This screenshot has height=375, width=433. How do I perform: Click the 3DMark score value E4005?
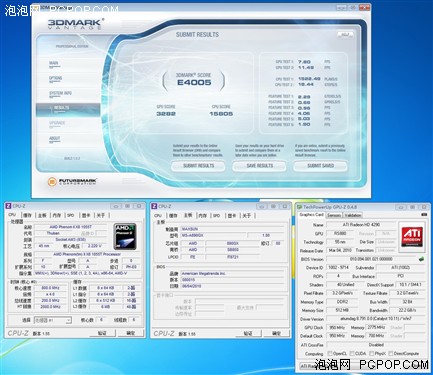point(194,82)
